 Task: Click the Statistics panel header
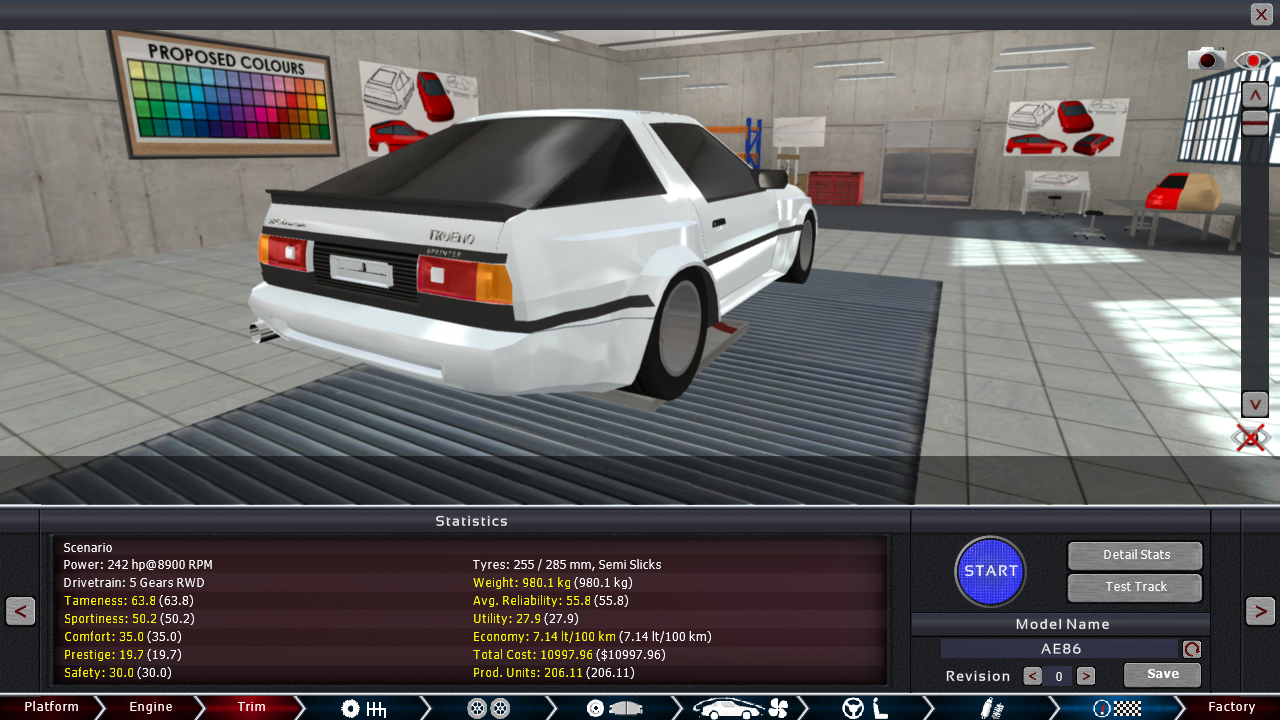[474, 521]
